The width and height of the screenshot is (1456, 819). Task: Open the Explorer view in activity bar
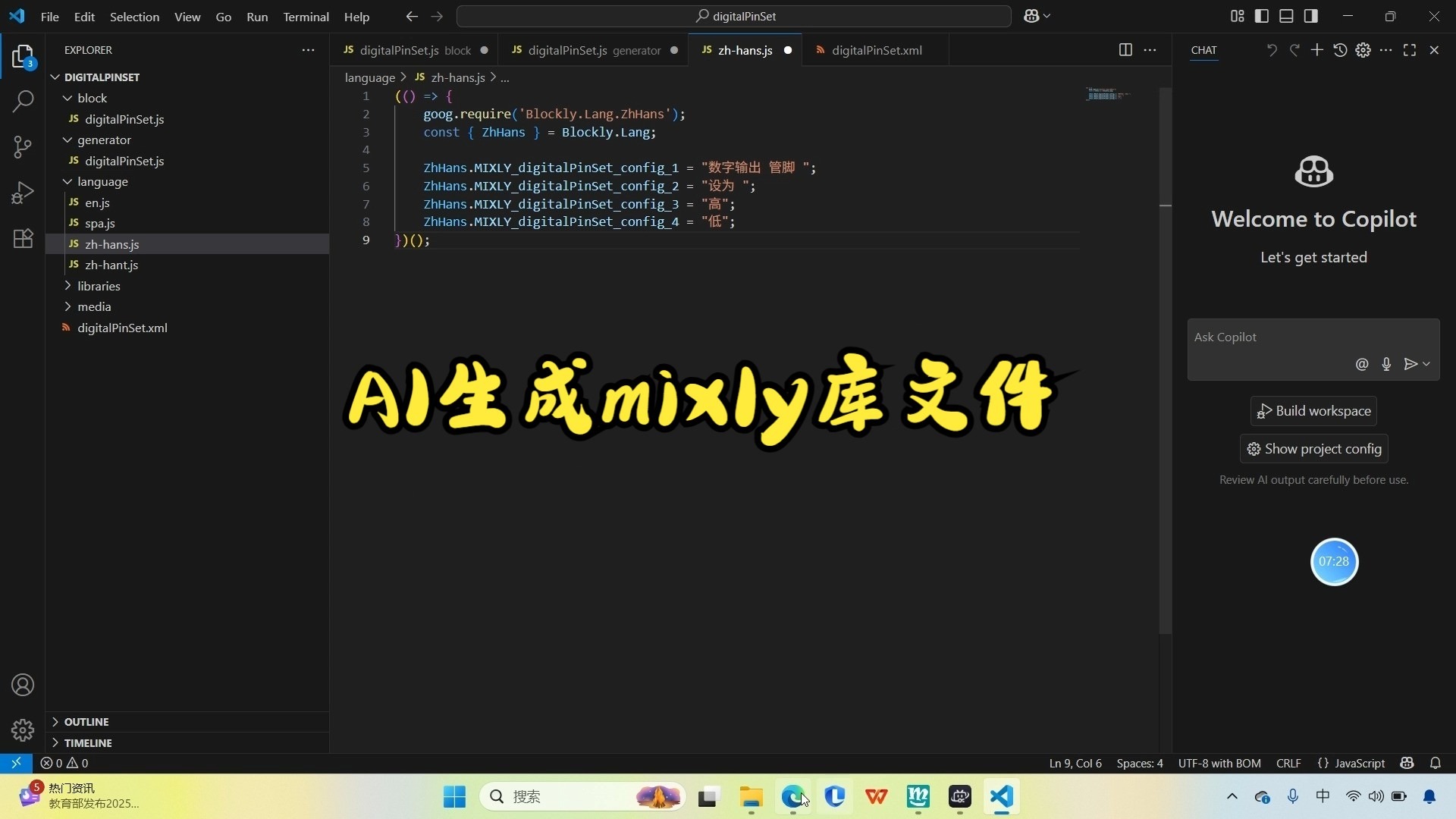click(x=23, y=57)
